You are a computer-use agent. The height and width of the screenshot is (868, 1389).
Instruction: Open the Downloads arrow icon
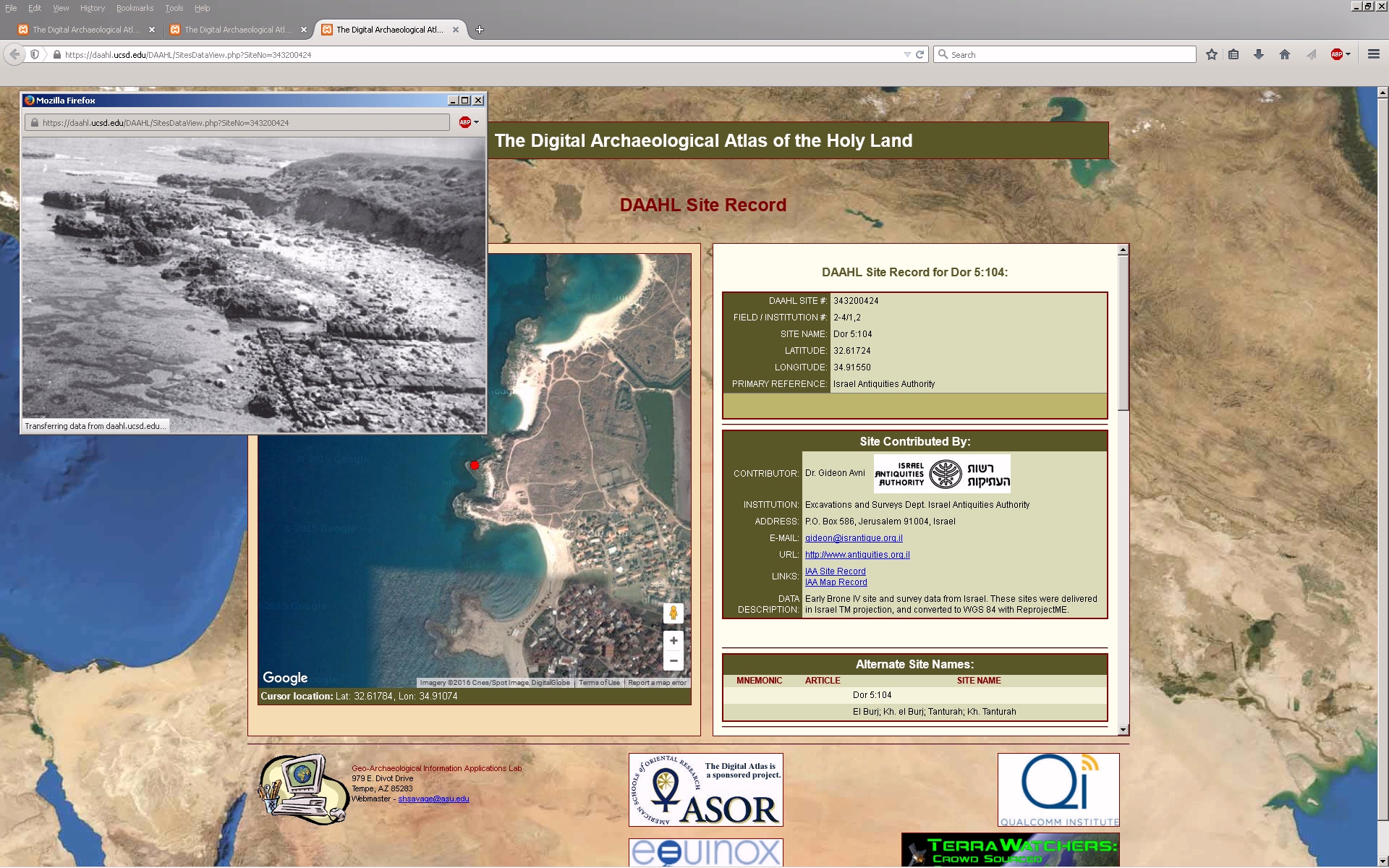pos(1259,54)
